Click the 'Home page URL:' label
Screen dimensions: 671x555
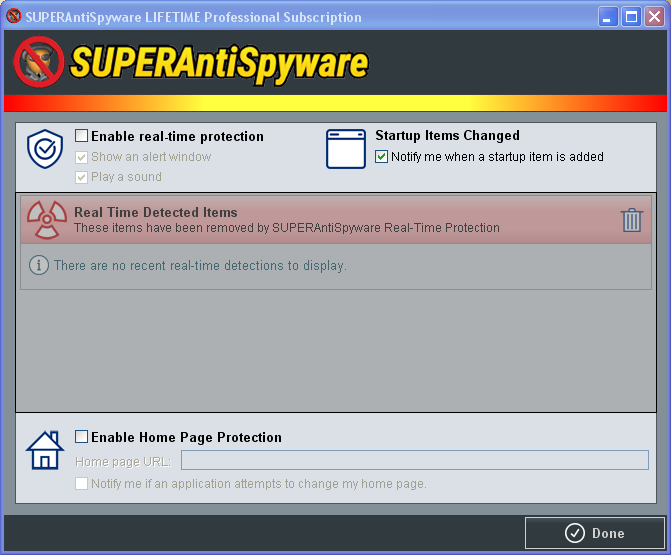[x=123, y=462]
